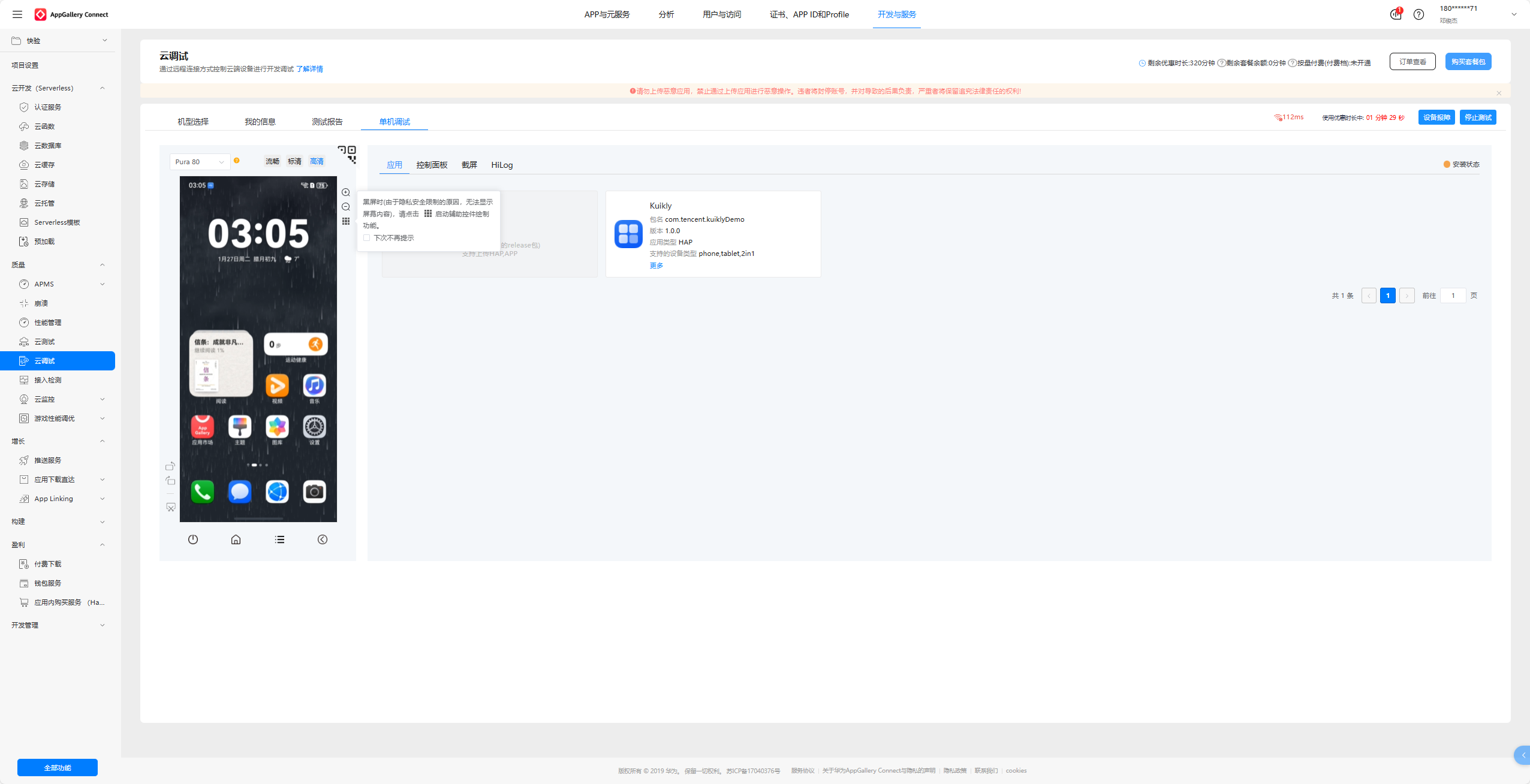Image resolution: width=1530 pixels, height=784 pixels.
Task: Zoom in the phone screen view
Action: click(346, 192)
